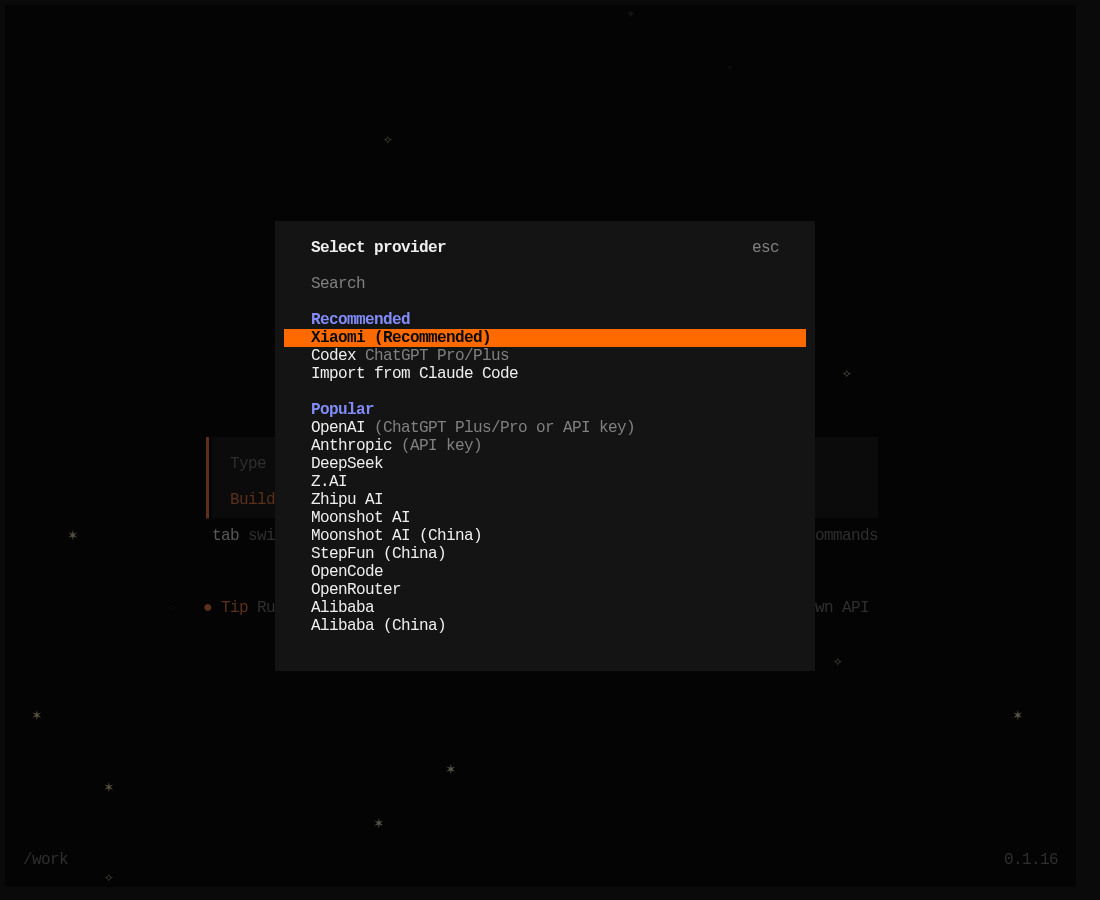Pick StepFun (China) provider
Viewport: 1100px width, 900px height.
pyautogui.click(x=544, y=553)
